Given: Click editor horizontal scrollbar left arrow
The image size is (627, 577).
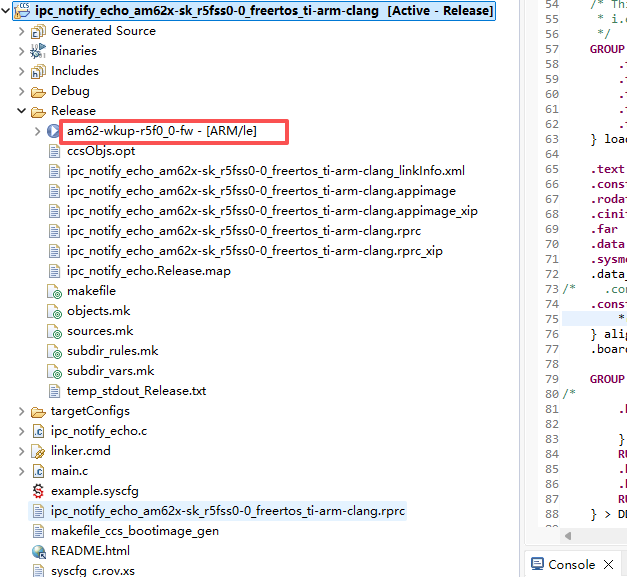Looking at the screenshot, I should pos(568,536).
